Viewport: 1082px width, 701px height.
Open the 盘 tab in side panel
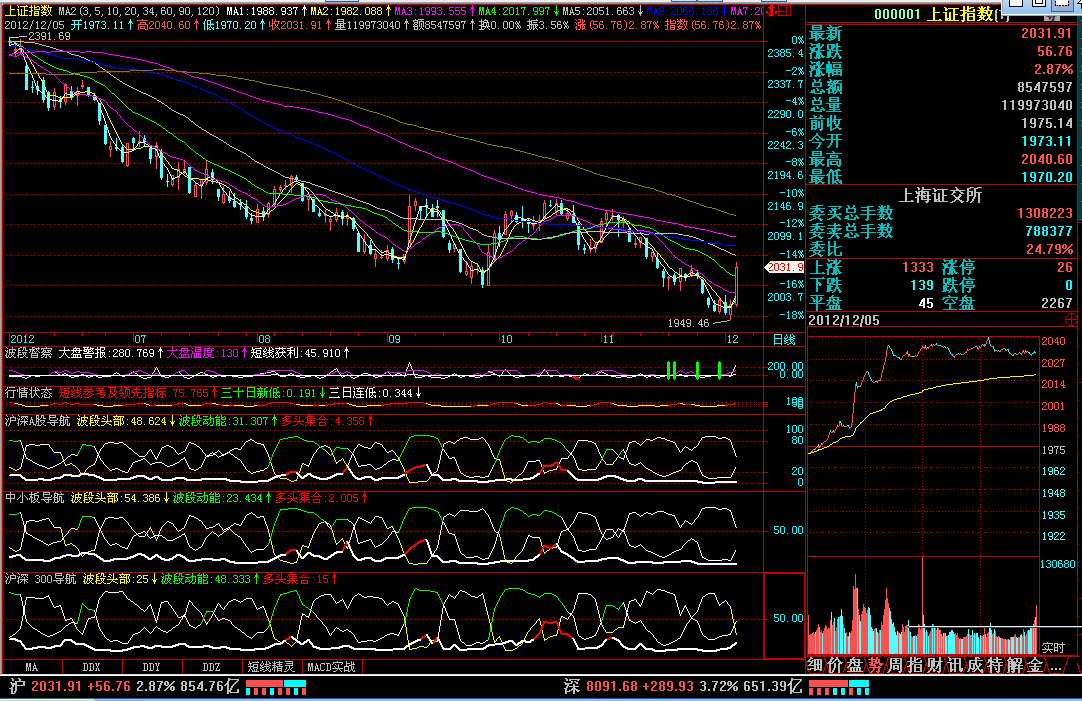click(856, 665)
